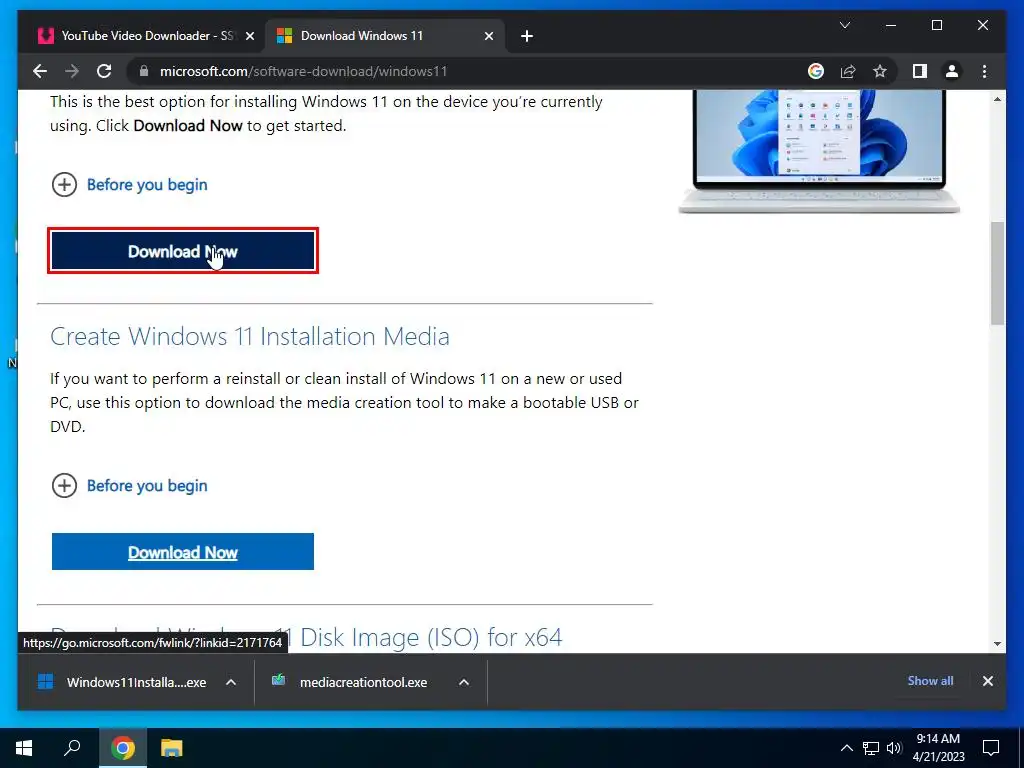The width and height of the screenshot is (1024, 768).
Task: Expand Before you begin under Installation Assistant
Action: pos(129,185)
